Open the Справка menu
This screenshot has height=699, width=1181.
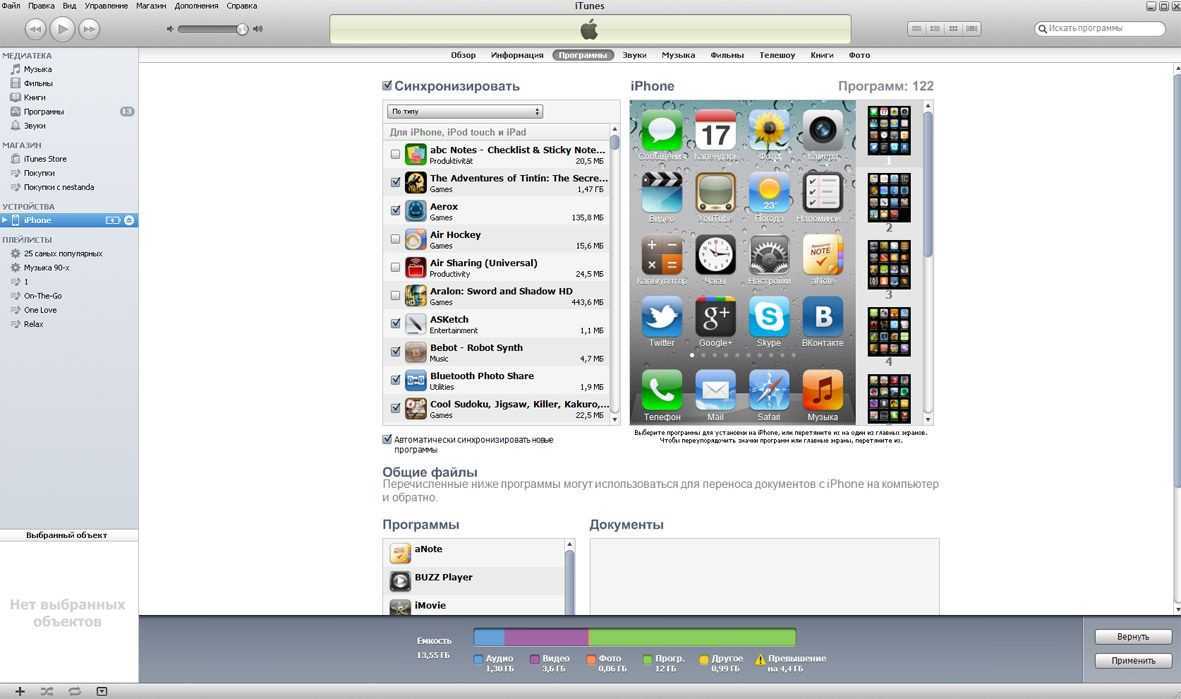(242, 5)
